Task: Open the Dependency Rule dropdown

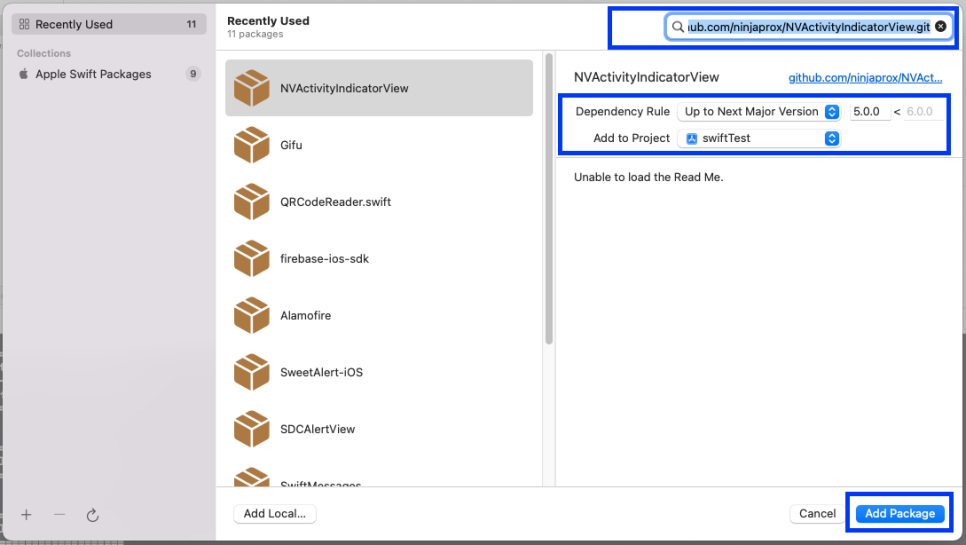Action: (758, 111)
